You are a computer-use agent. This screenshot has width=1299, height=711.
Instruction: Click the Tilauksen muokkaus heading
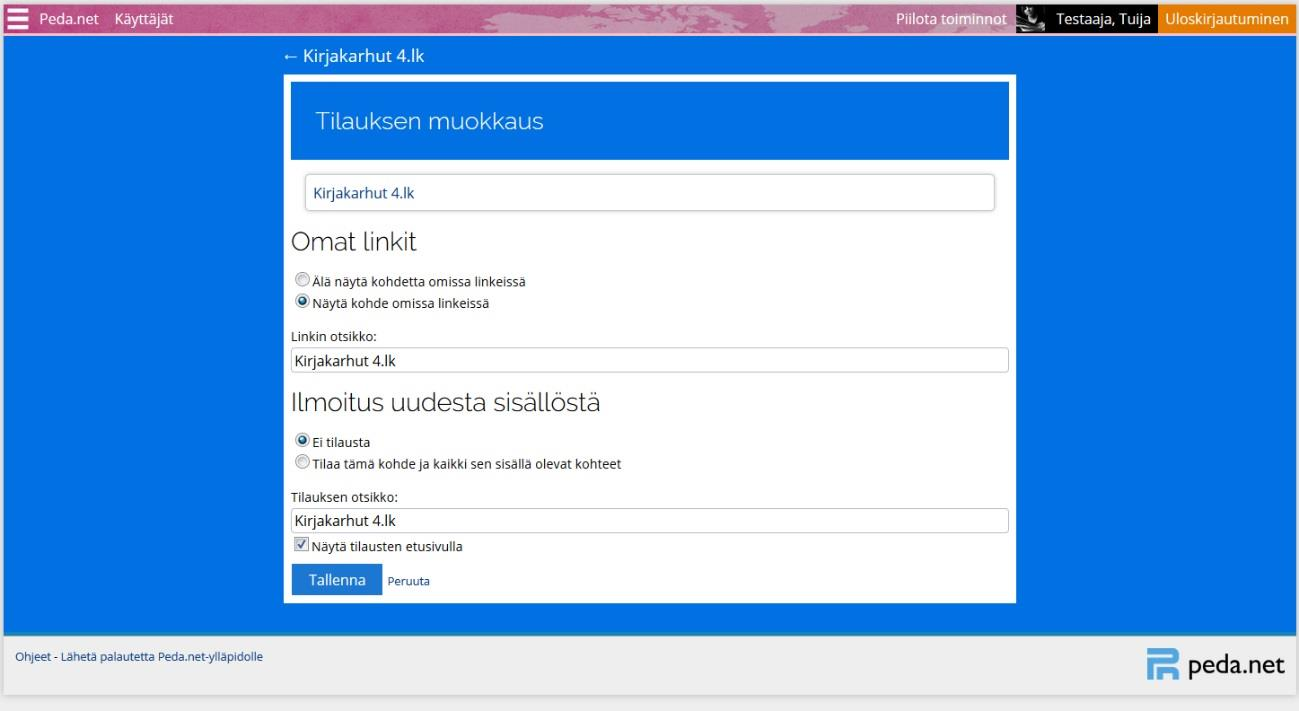tap(430, 122)
